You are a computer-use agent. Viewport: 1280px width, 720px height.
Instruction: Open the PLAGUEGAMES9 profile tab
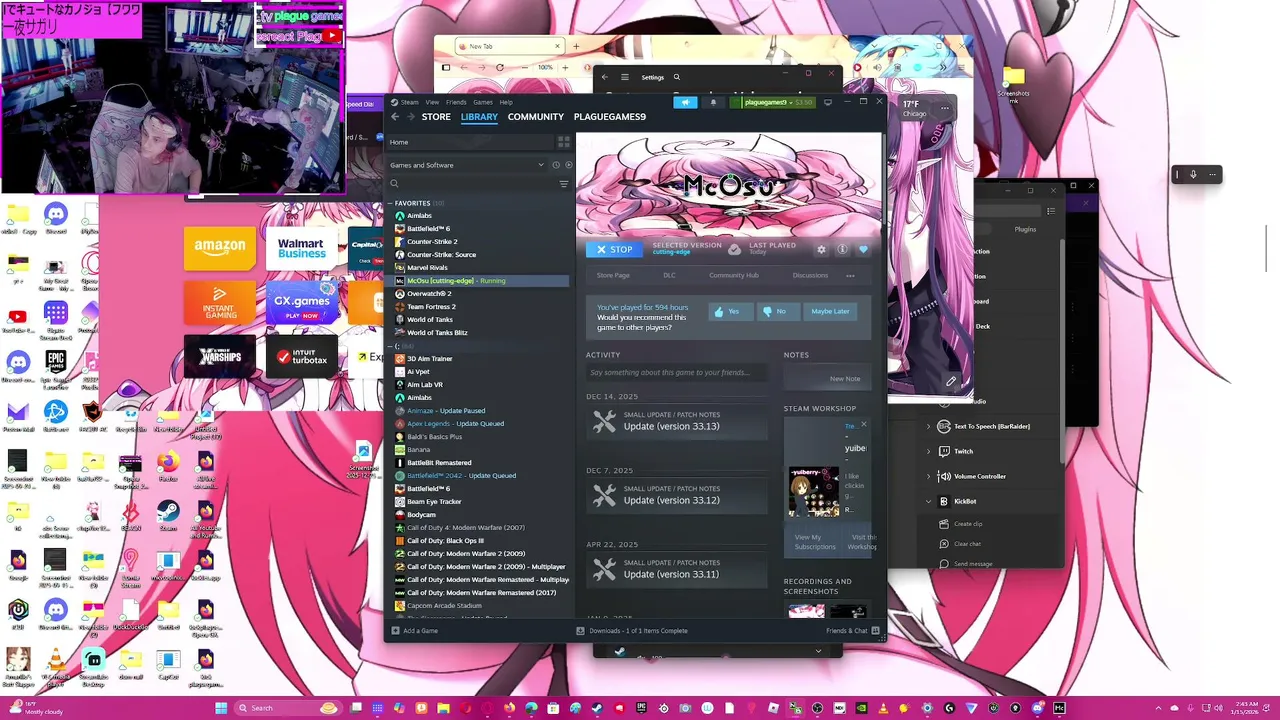click(x=610, y=117)
